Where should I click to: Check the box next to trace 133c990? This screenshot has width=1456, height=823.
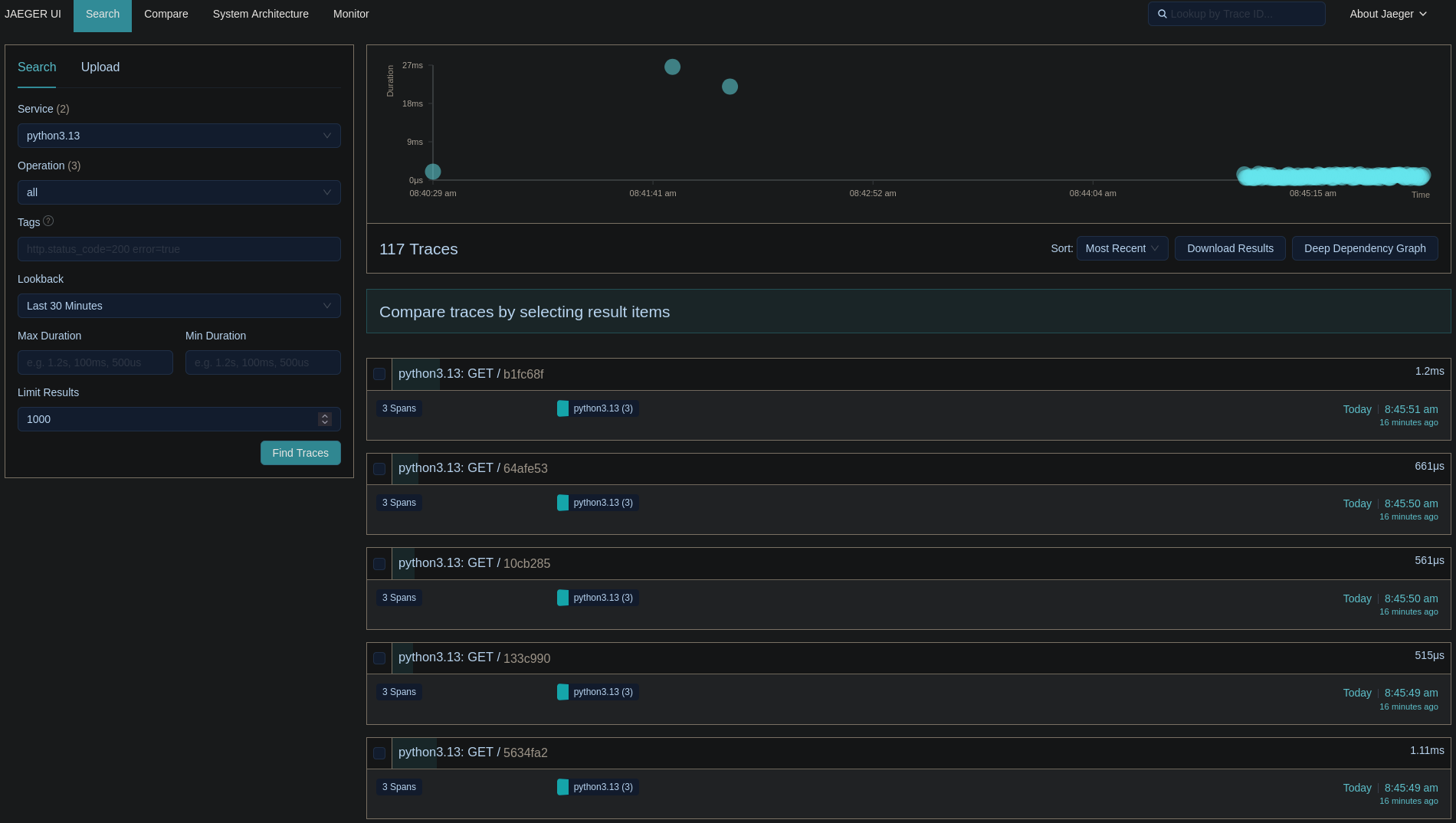coord(379,658)
